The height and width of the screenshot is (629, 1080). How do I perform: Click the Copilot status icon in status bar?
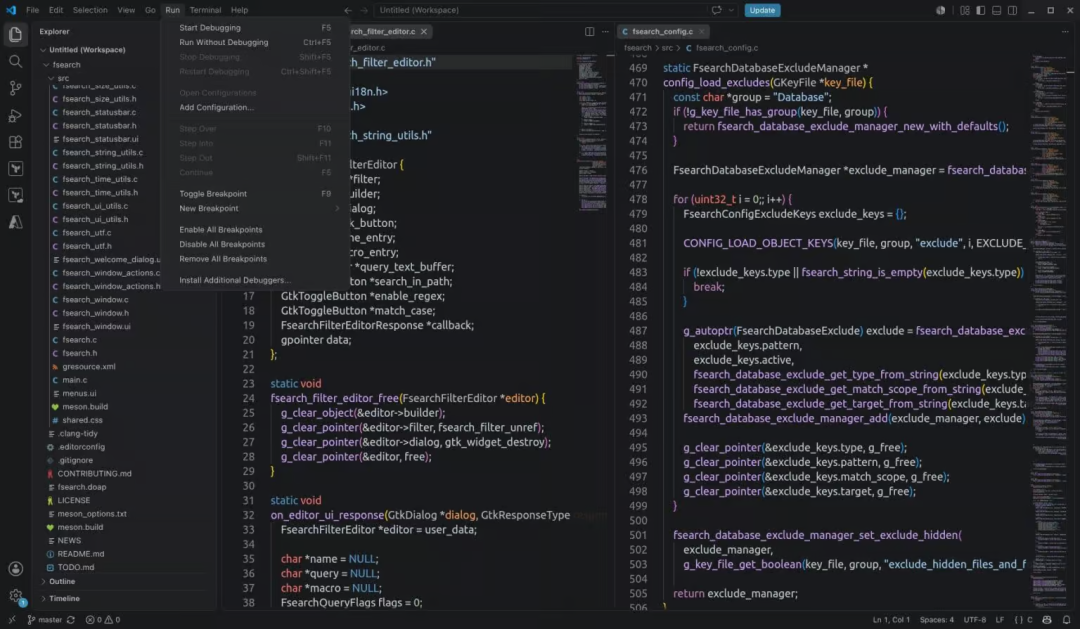point(1047,619)
